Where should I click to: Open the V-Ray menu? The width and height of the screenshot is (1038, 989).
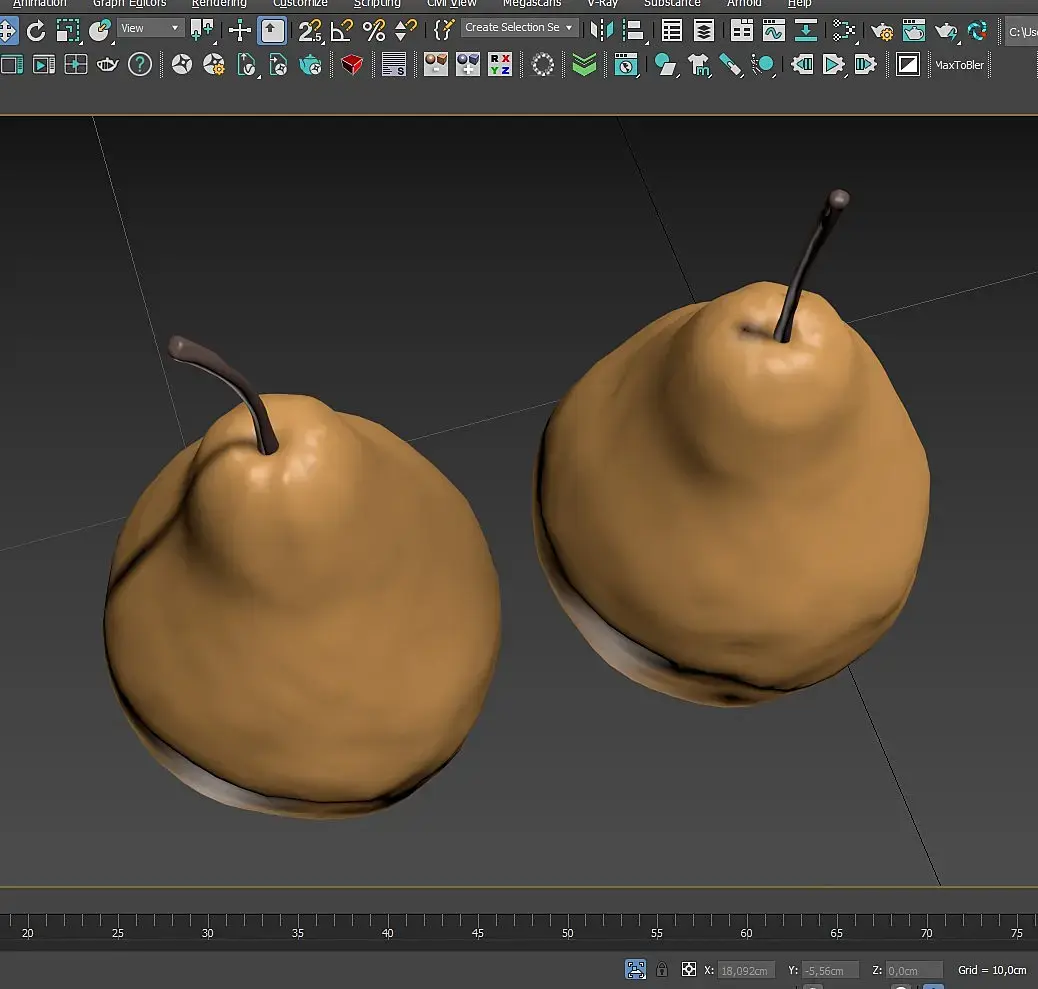click(602, 4)
